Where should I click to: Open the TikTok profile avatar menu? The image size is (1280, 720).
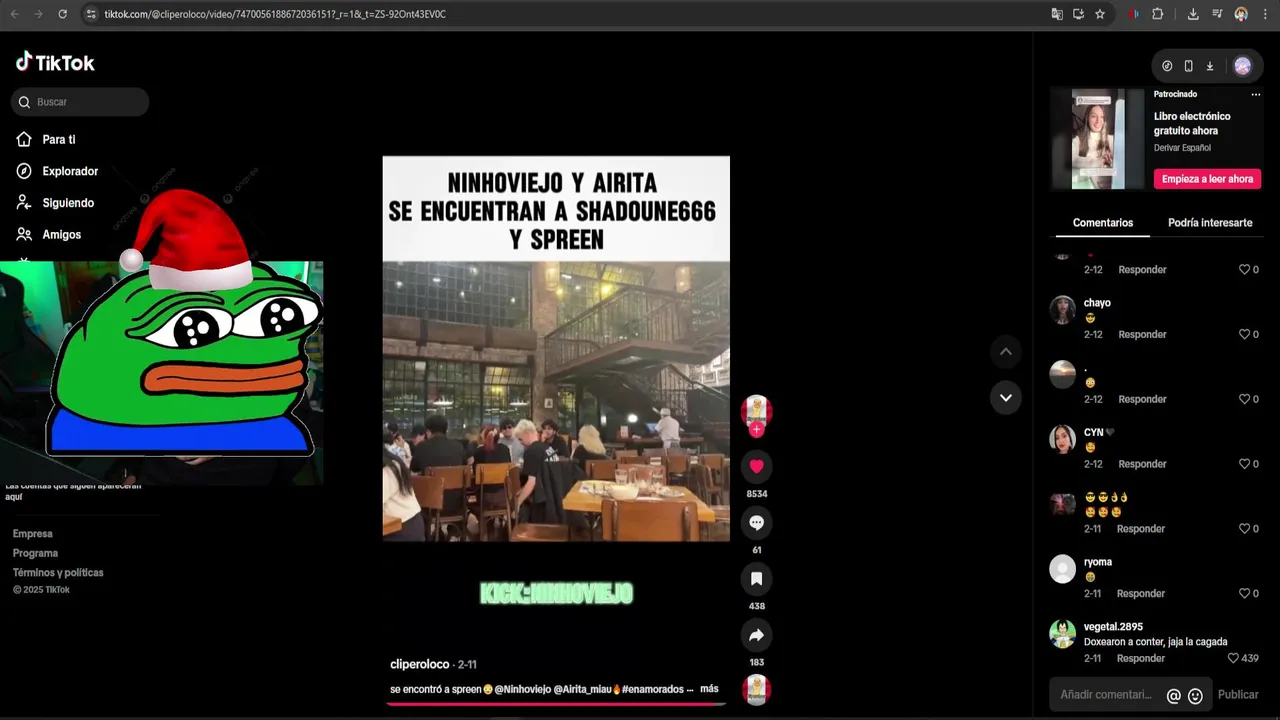pyautogui.click(x=1242, y=66)
